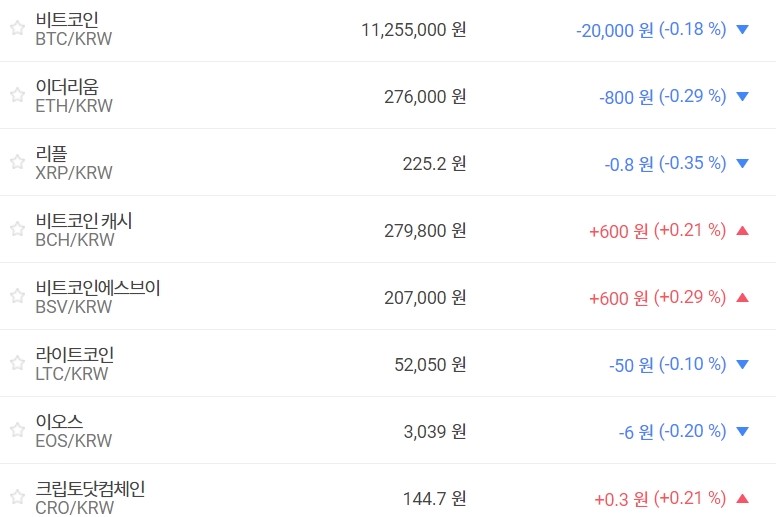This screenshot has height=517, width=776.
Task: Click Bitcoin price 11,255,000 원
Action: (x=413, y=30)
